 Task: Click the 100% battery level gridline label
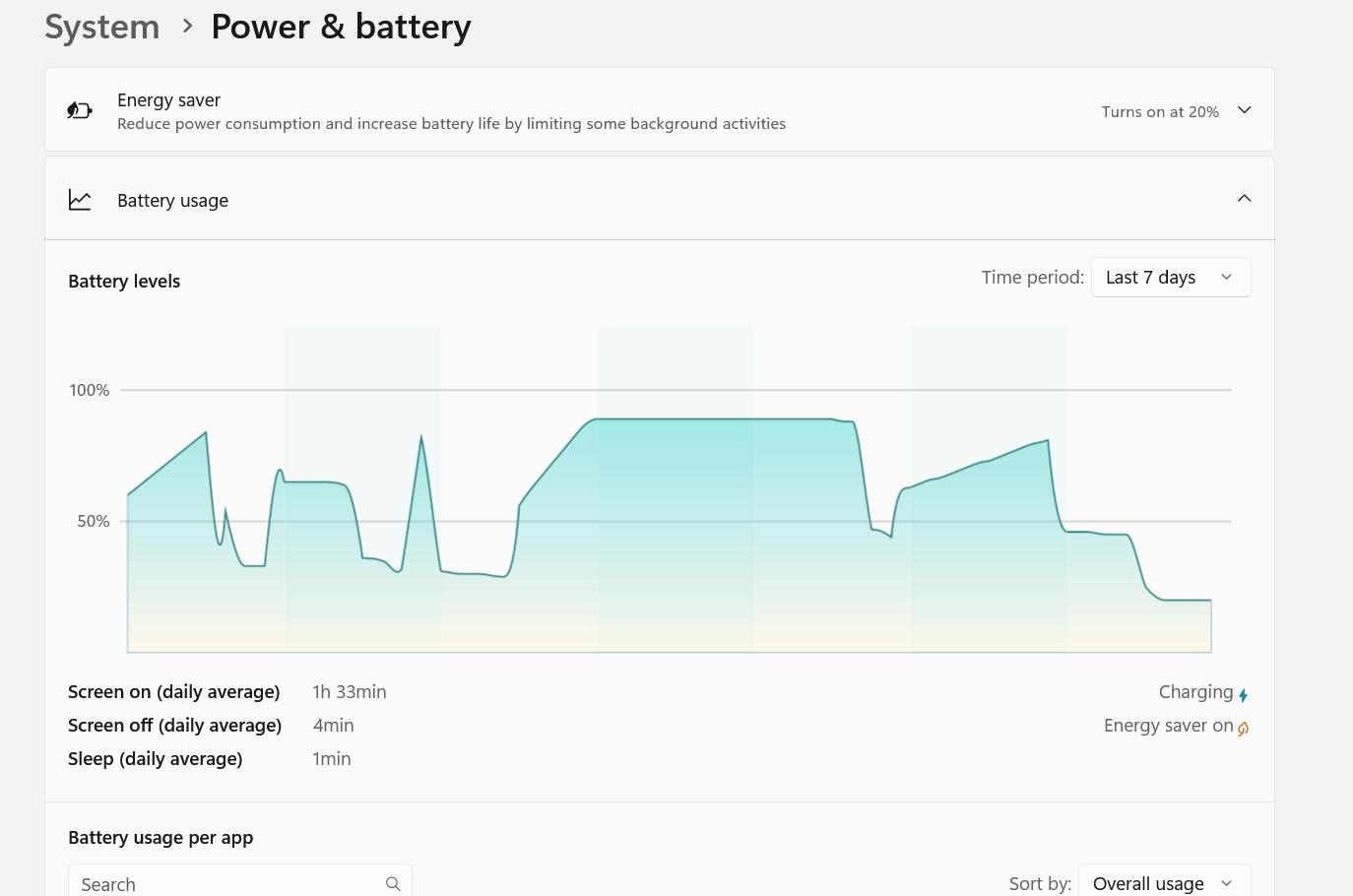90,391
